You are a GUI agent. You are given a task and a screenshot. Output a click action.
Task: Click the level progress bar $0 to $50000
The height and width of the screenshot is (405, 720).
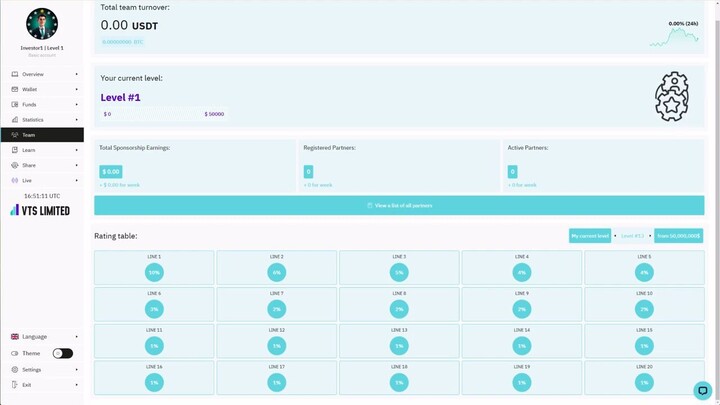pos(164,114)
